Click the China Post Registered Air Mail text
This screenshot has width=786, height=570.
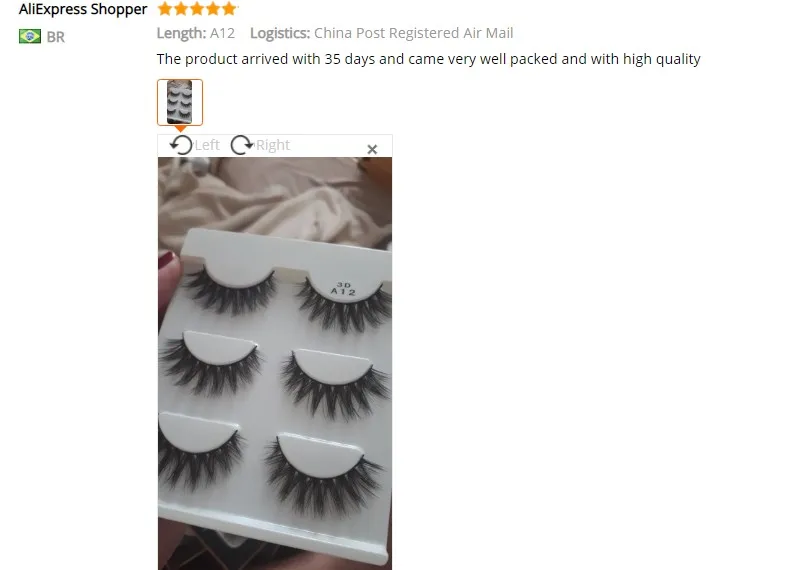point(414,33)
